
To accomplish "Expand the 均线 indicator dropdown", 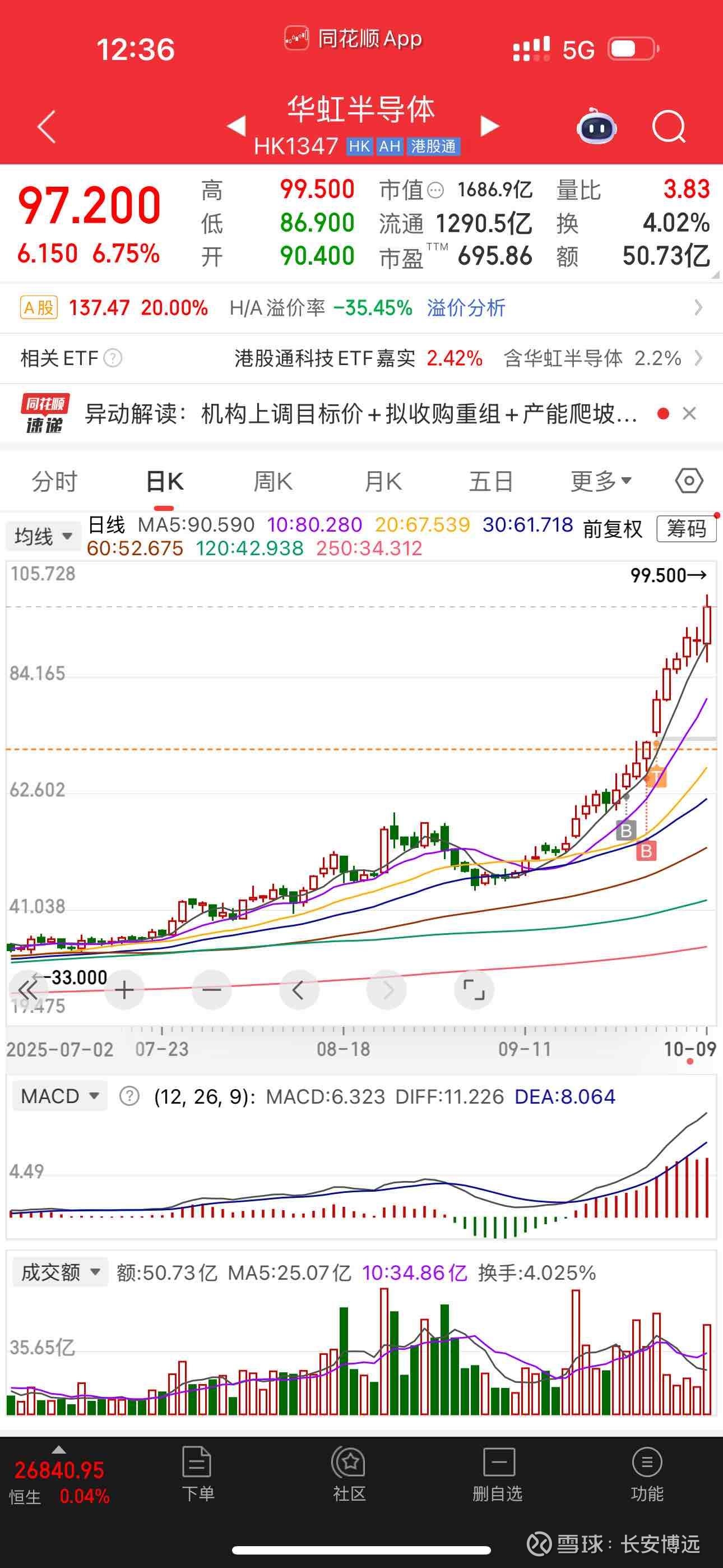I will pos(43,536).
